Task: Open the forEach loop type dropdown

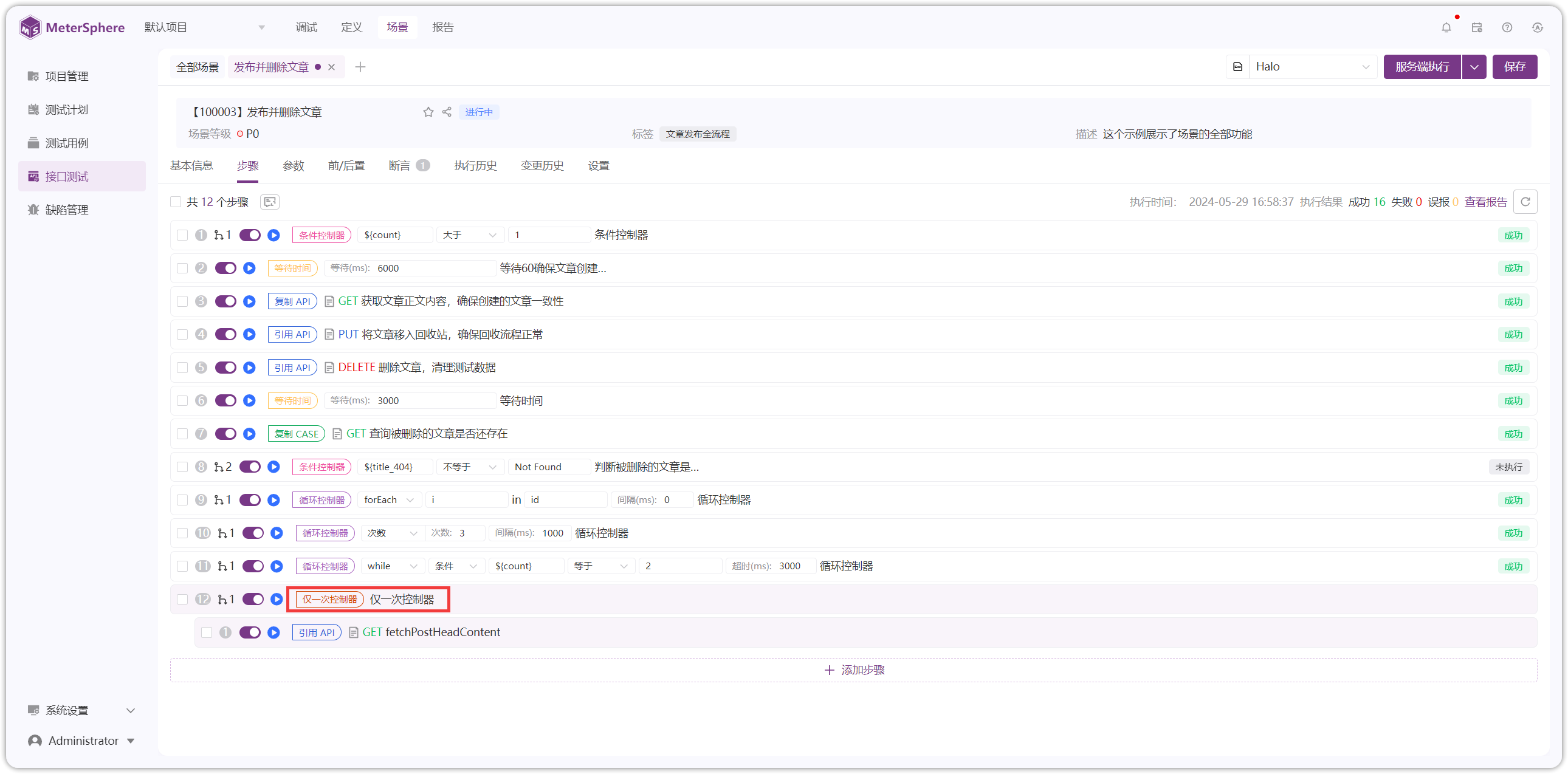Action: [x=390, y=500]
